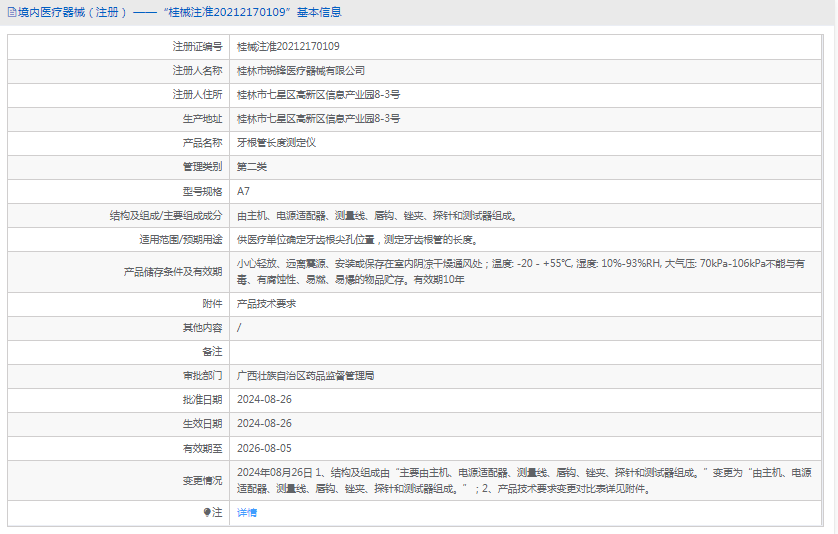Select registrant name 桂林市锐锋医疗器械有限公司
Image resolution: width=838 pixels, height=534 pixels.
(301, 71)
